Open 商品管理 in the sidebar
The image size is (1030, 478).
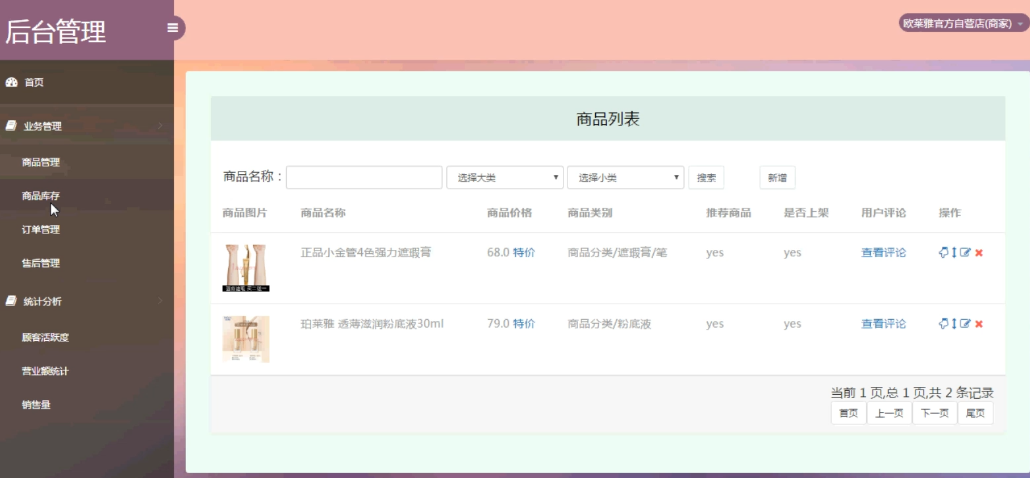click(x=41, y=162)
